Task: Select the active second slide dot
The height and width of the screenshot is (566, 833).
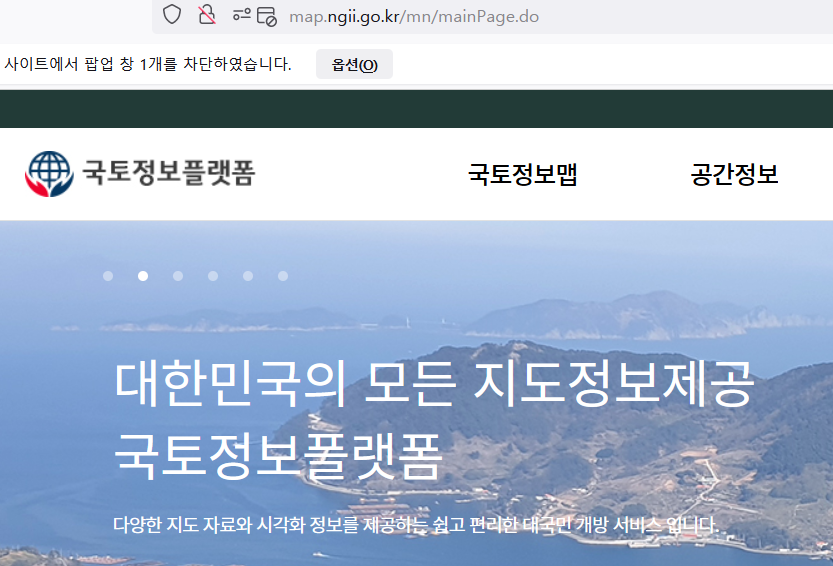Action: pos(143,276)
